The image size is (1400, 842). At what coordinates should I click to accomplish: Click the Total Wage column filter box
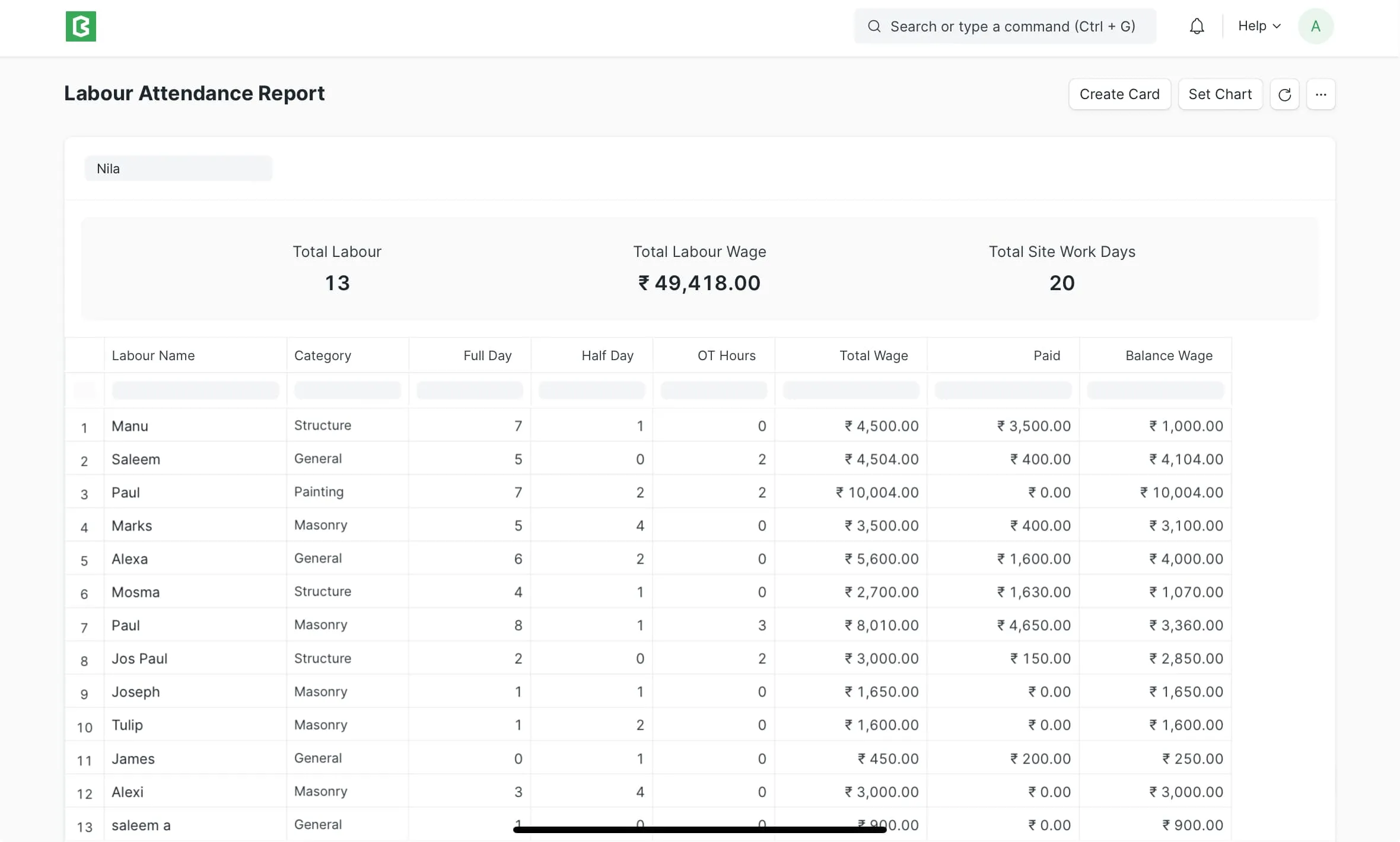click(x=851, y=390)
